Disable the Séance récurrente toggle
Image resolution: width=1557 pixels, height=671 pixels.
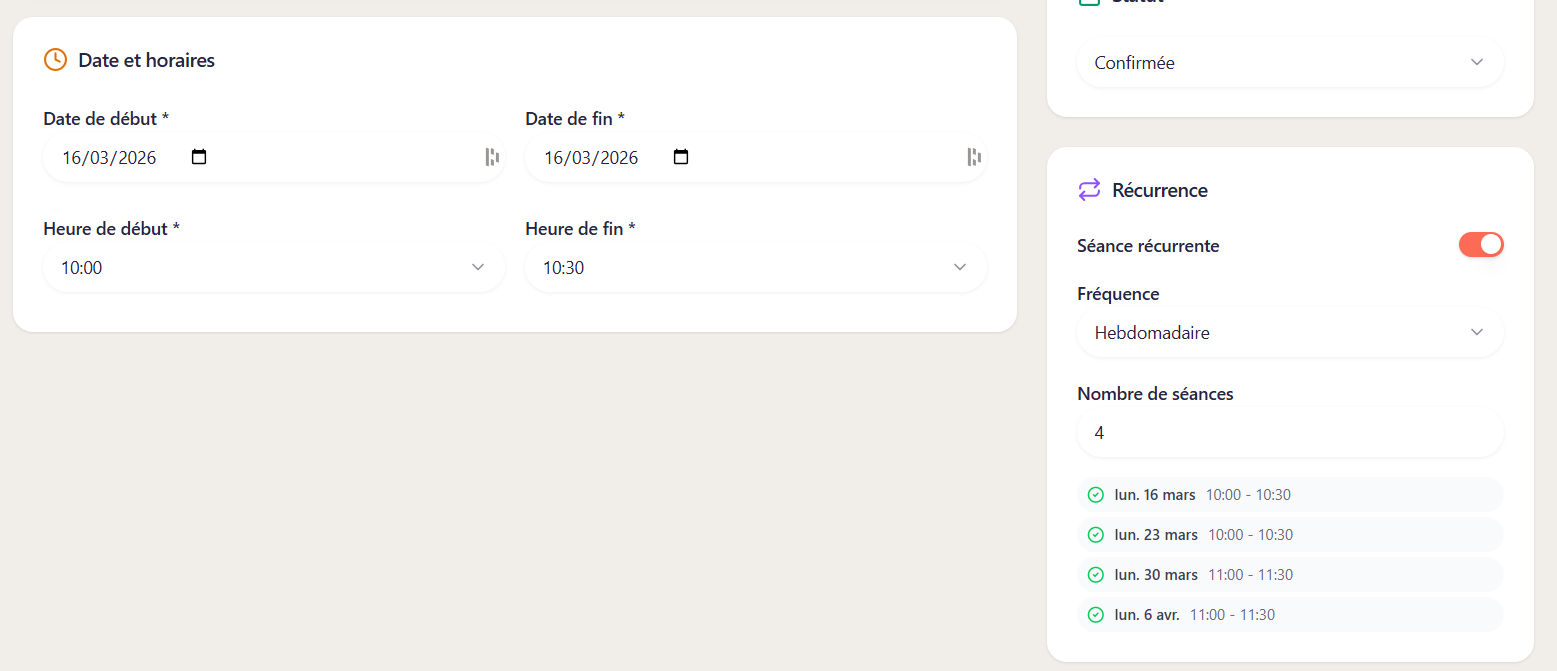click(x=1481, y=244)
